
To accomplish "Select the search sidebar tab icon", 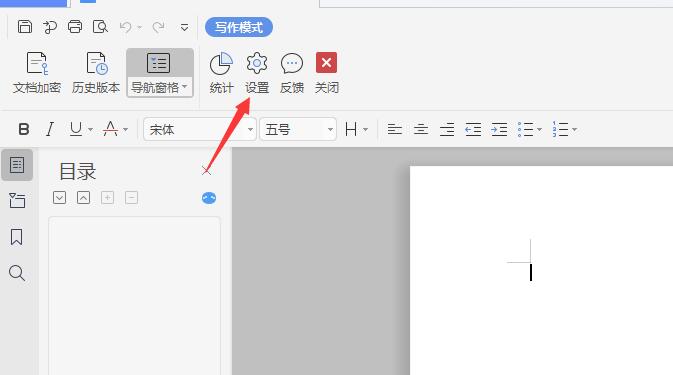I will (x=17, y=273).
